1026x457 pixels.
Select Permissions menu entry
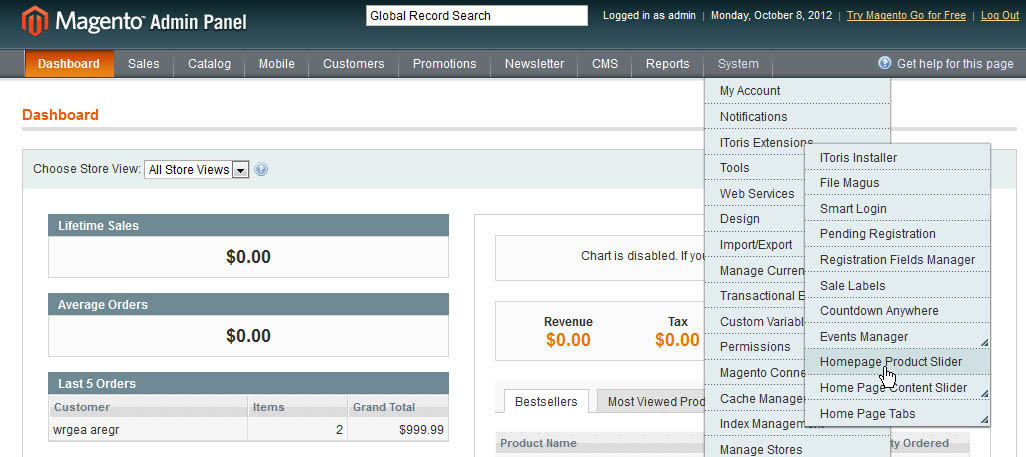pos(756,346)
